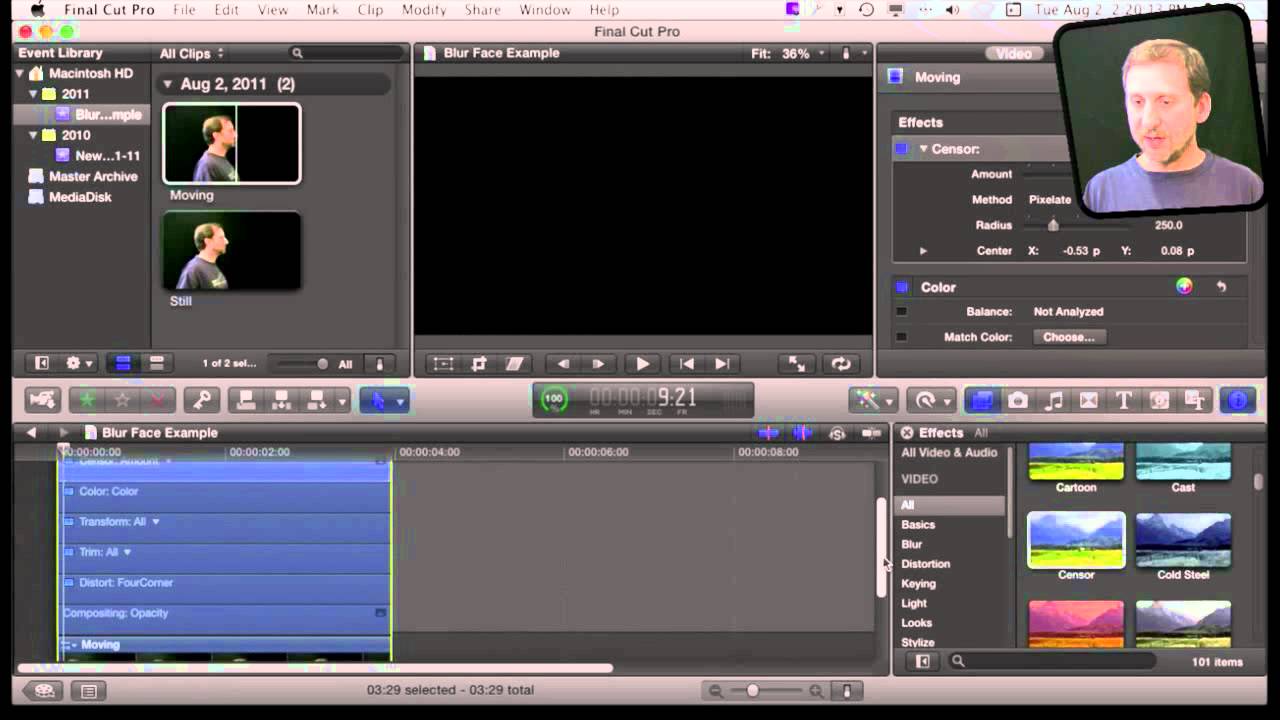Viewport: 1280px width, 720px height.
Task: Open the Modify menu
Action: coord(424,10)
